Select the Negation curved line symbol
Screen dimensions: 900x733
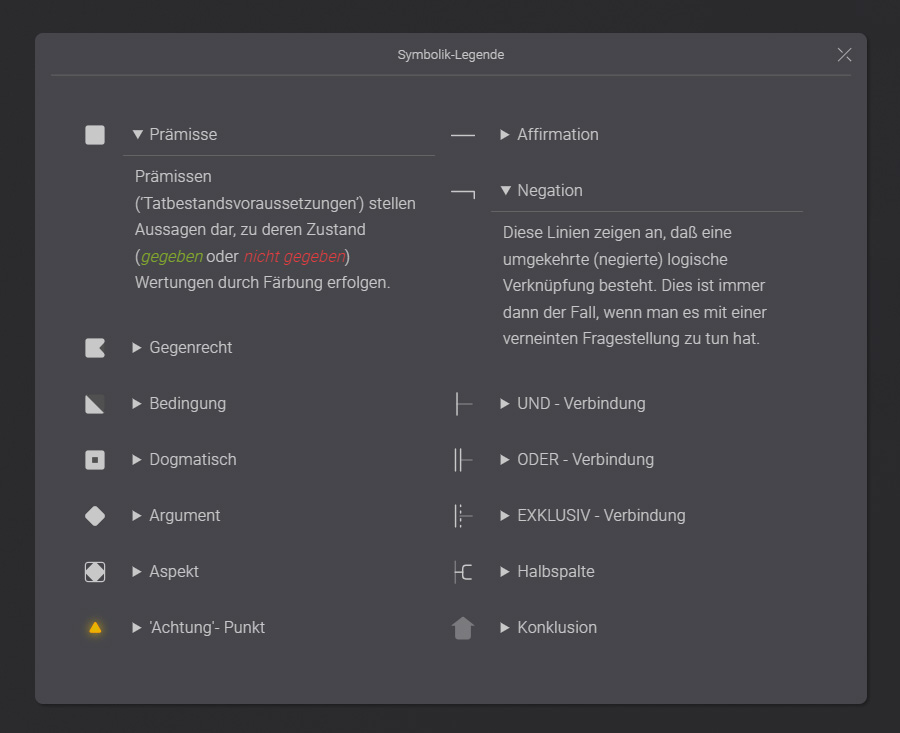point(463,190)
